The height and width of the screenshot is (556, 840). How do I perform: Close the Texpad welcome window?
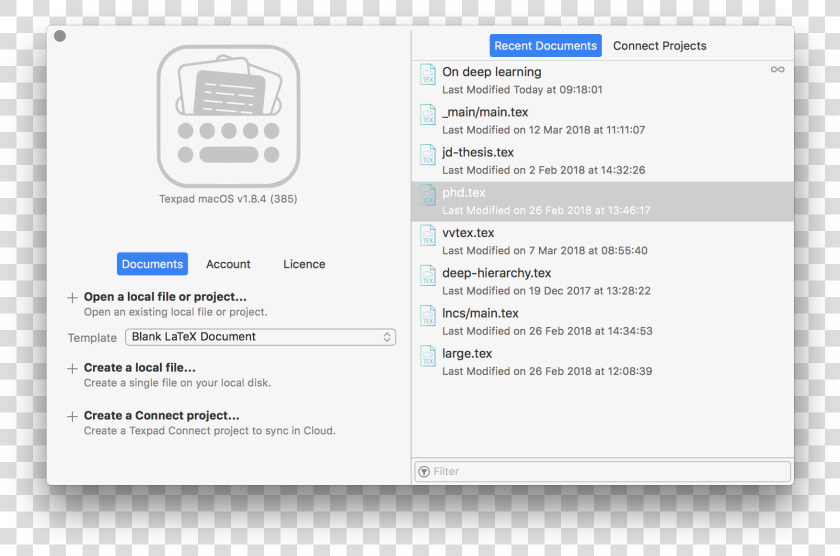pos(60,36)
